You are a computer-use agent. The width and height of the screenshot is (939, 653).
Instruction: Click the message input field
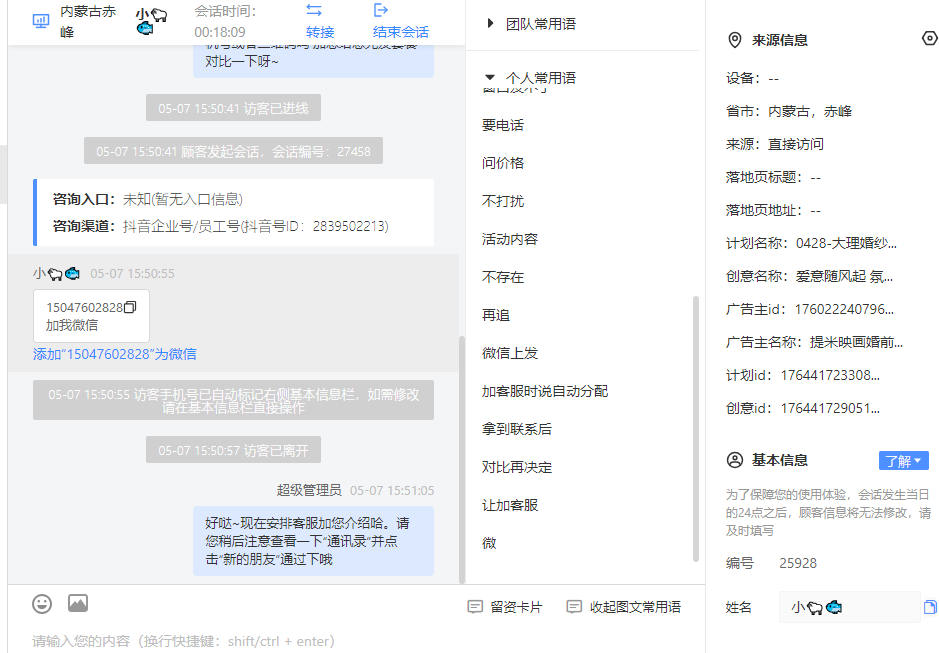[x=356, y=641]
